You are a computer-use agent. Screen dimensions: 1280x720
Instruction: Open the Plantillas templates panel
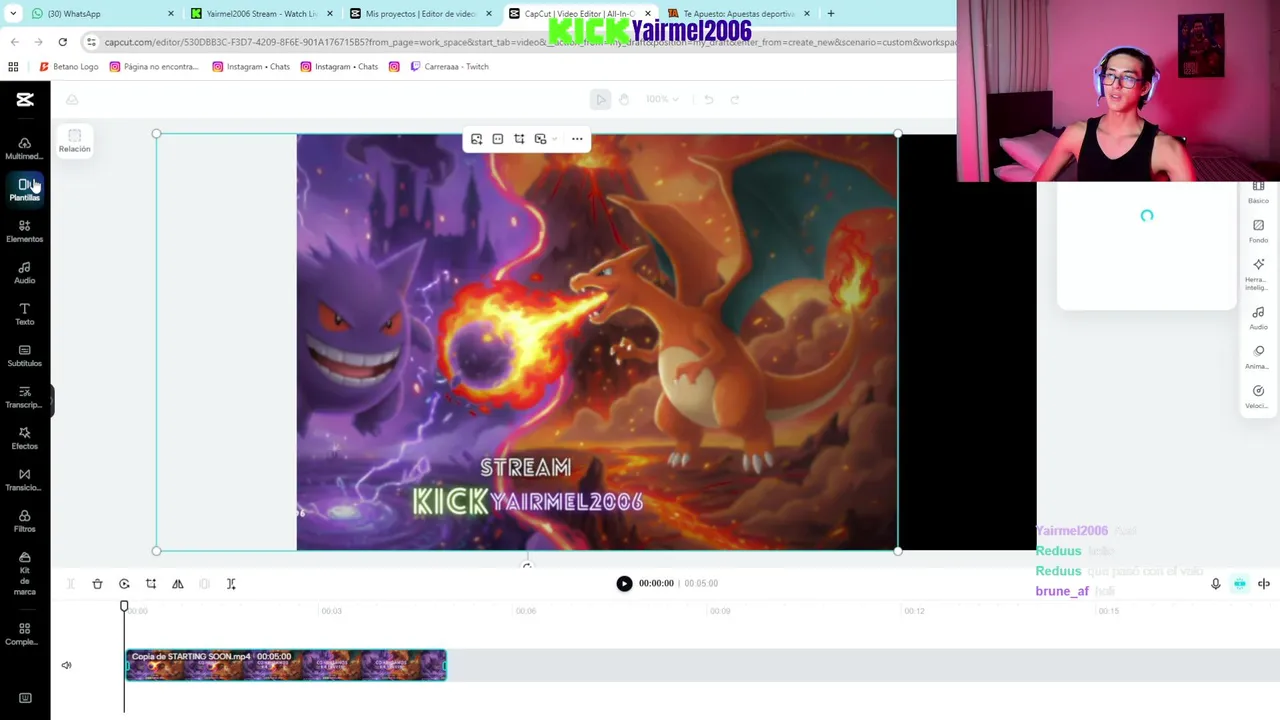click(x=24, y=189)
